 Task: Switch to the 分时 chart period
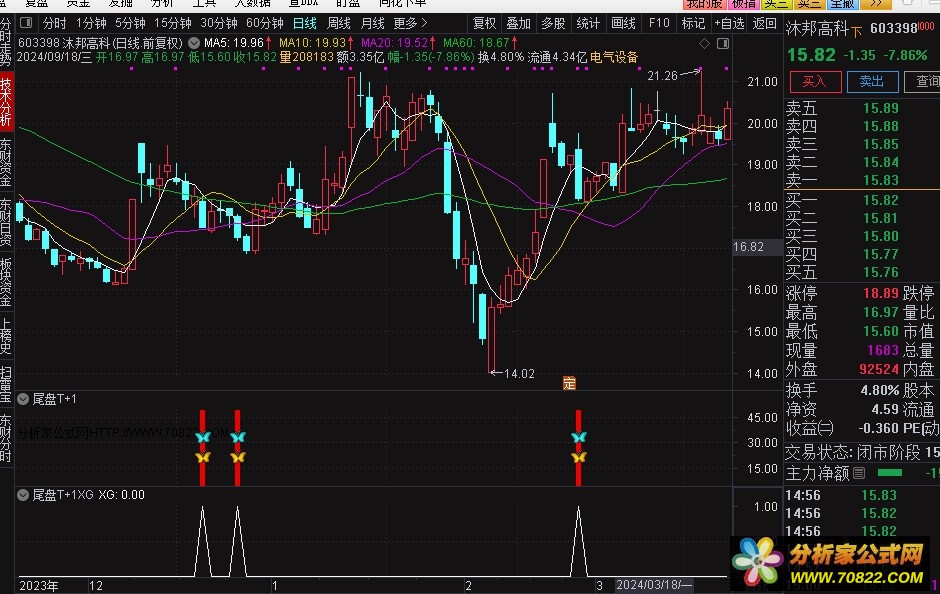[55, 23]
